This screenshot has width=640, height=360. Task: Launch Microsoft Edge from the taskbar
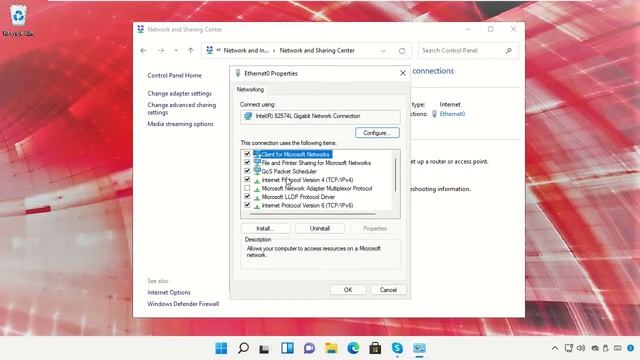coord(353,348)
